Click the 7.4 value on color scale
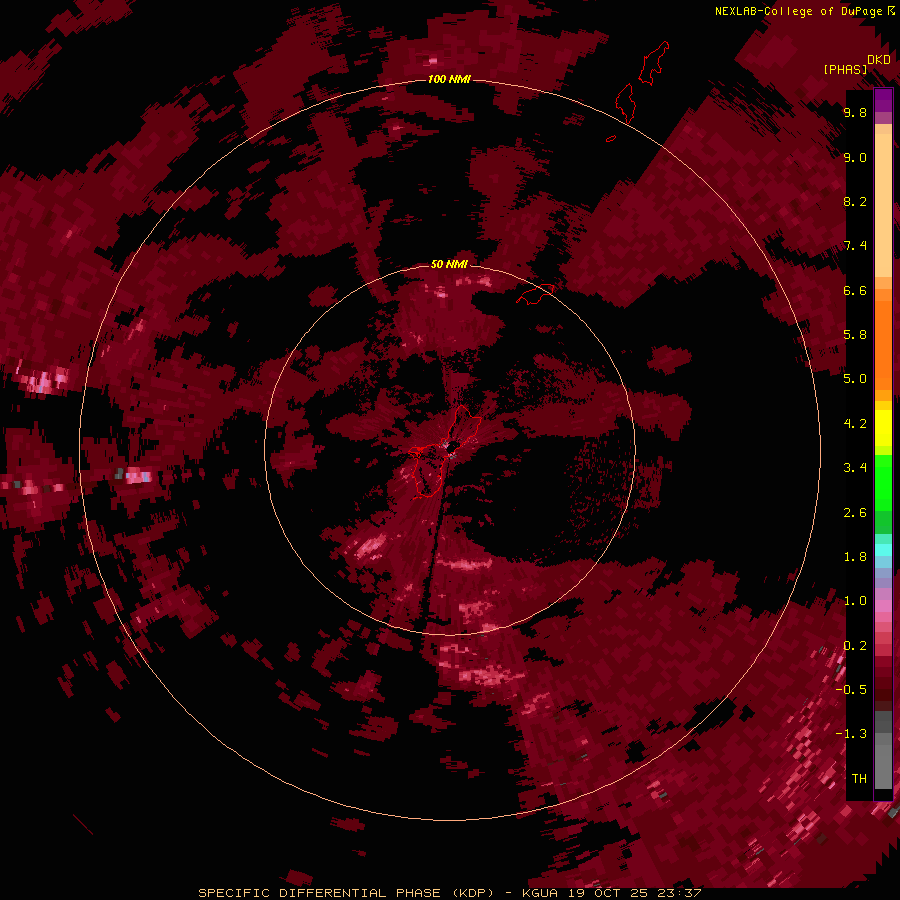900x900 pixels. coord(855,246)
